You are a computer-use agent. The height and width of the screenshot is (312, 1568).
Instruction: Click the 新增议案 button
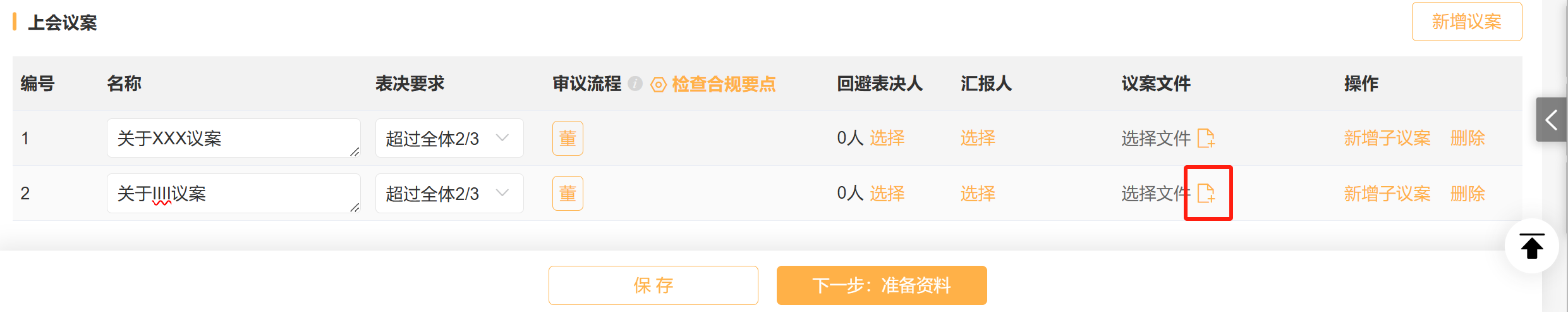tap(1467, 22)
